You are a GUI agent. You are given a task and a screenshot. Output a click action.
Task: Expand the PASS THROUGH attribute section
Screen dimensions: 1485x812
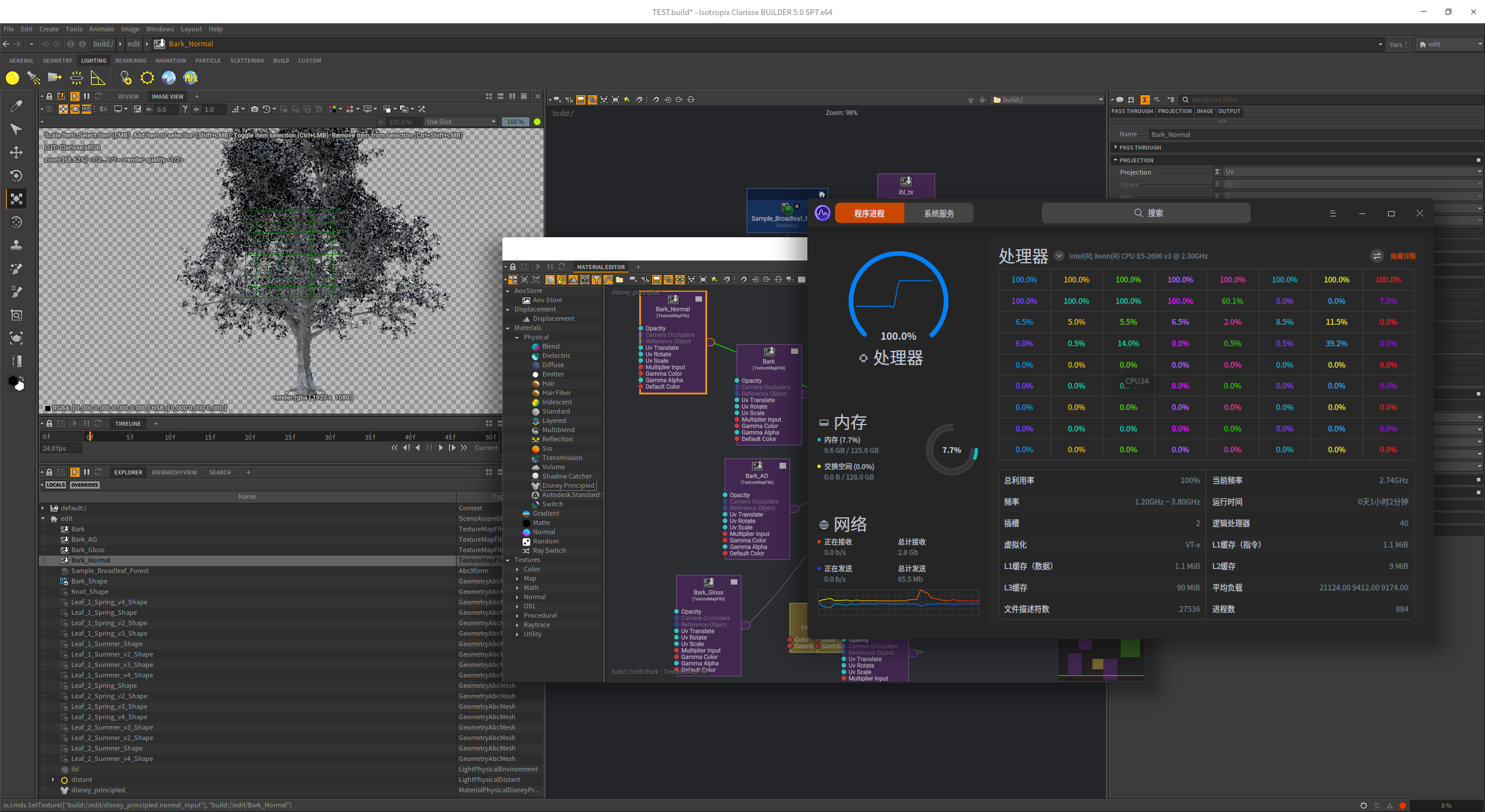coord(1140,147)
